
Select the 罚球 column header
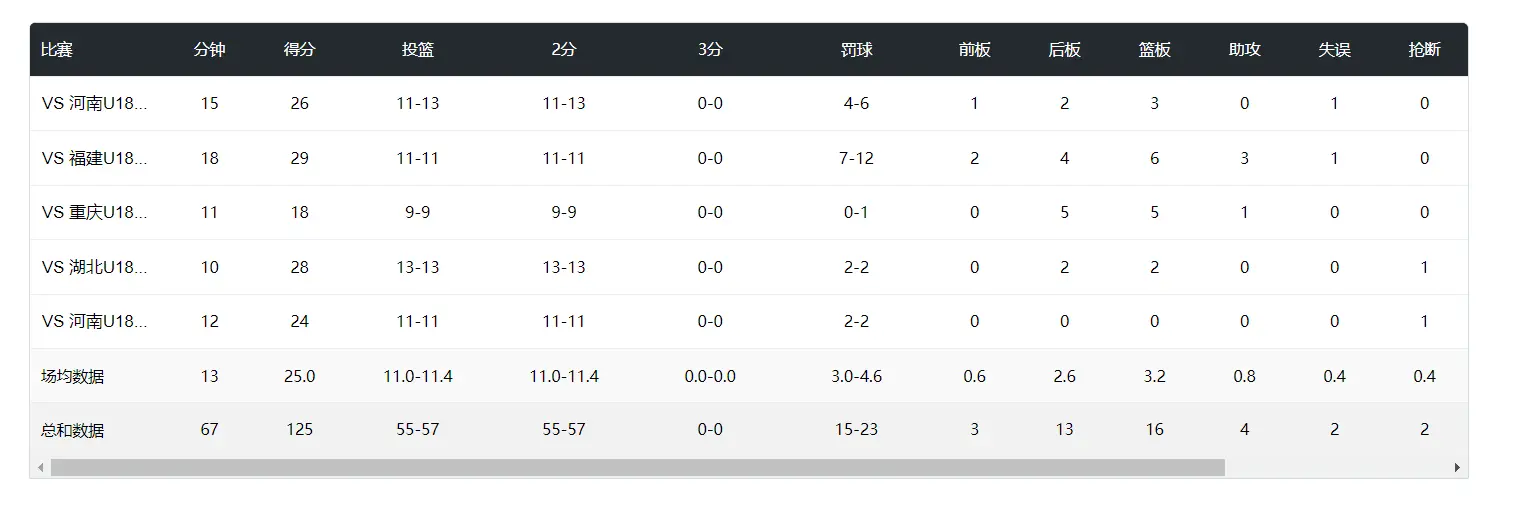[856, 50]
